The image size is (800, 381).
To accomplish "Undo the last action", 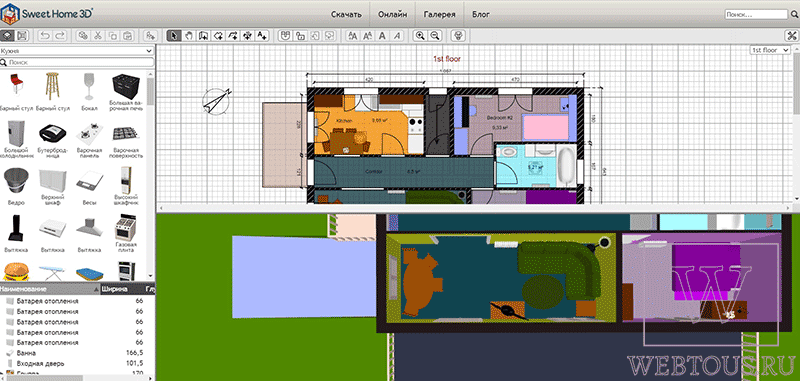I will click(x=45, y=36).
